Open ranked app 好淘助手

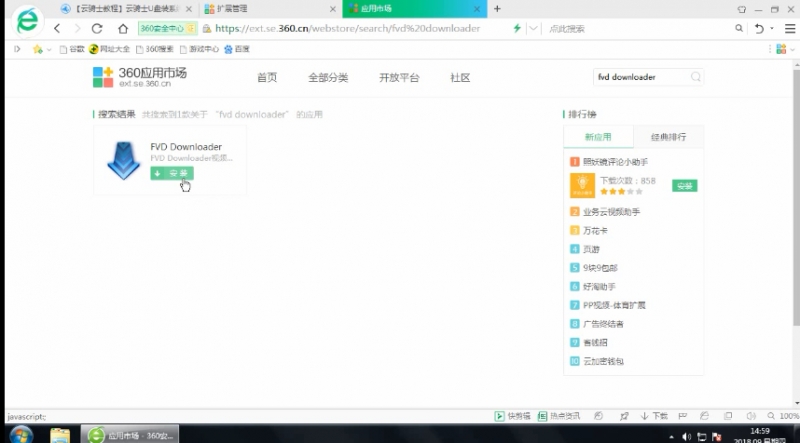pyautogui.click(x=599, y=286)
